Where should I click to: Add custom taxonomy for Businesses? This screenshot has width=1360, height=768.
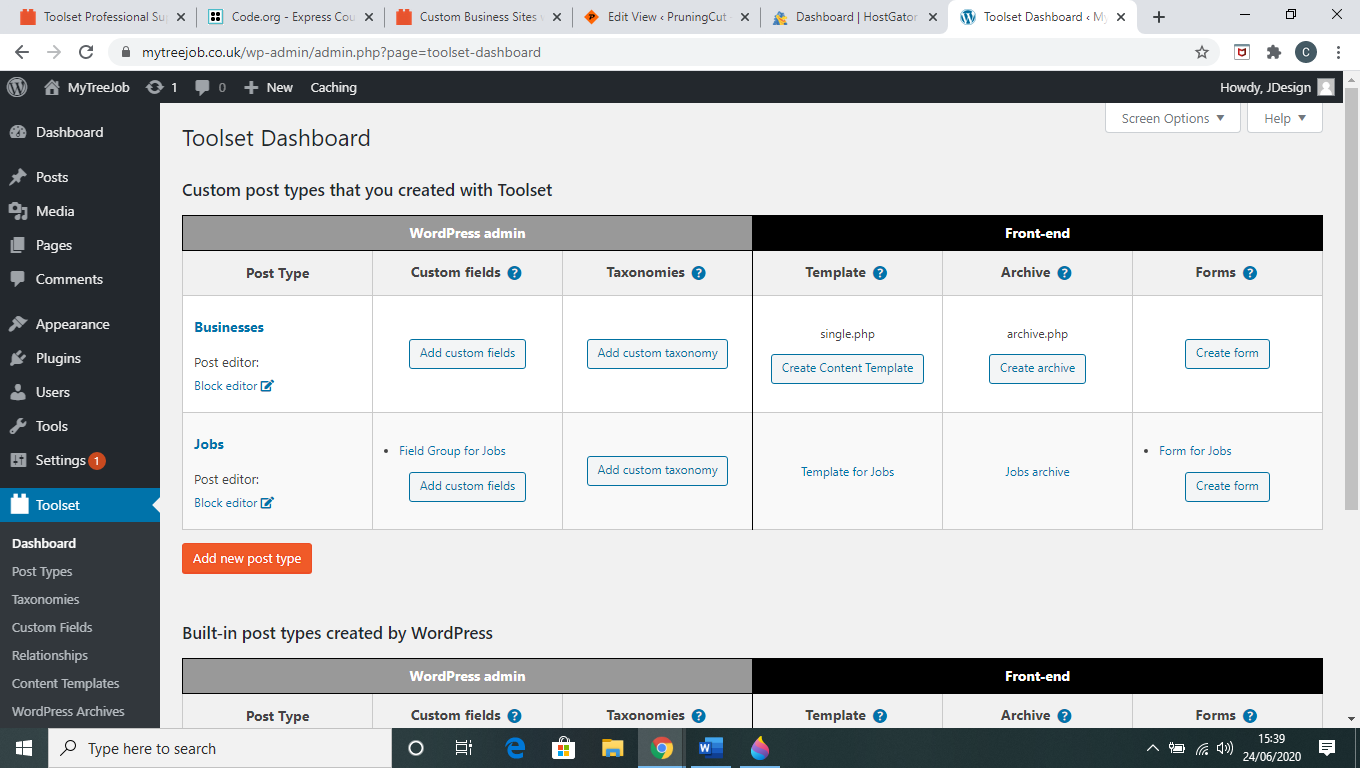[x=657, y=353]
